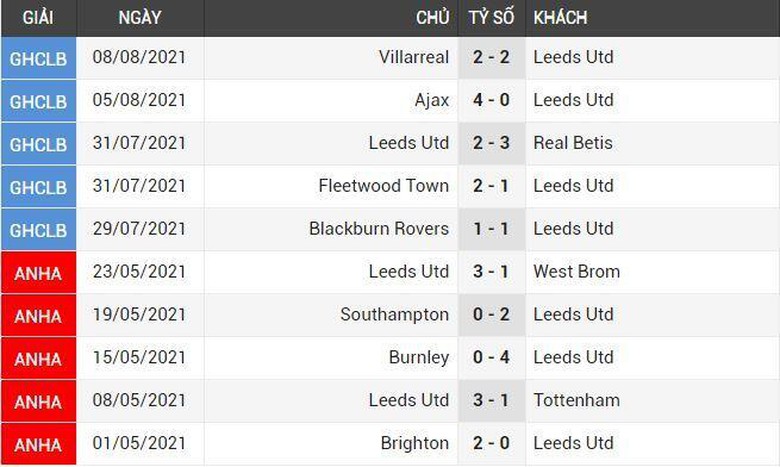Open the 2 - 2 Villarreal match score
This screenshot has height=467, width=780.
[491, 57]
